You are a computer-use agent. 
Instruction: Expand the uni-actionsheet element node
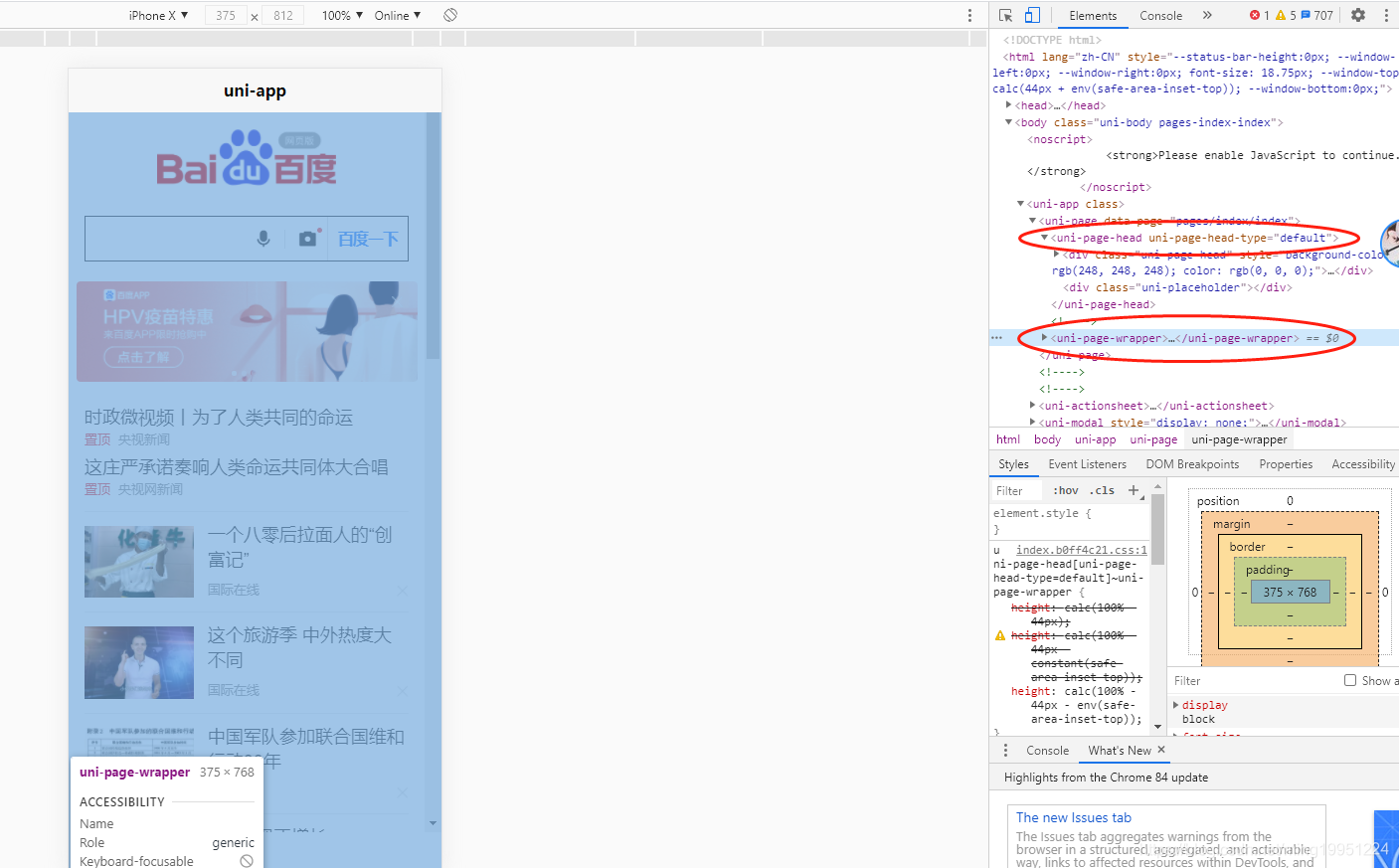click(1033, 406)
